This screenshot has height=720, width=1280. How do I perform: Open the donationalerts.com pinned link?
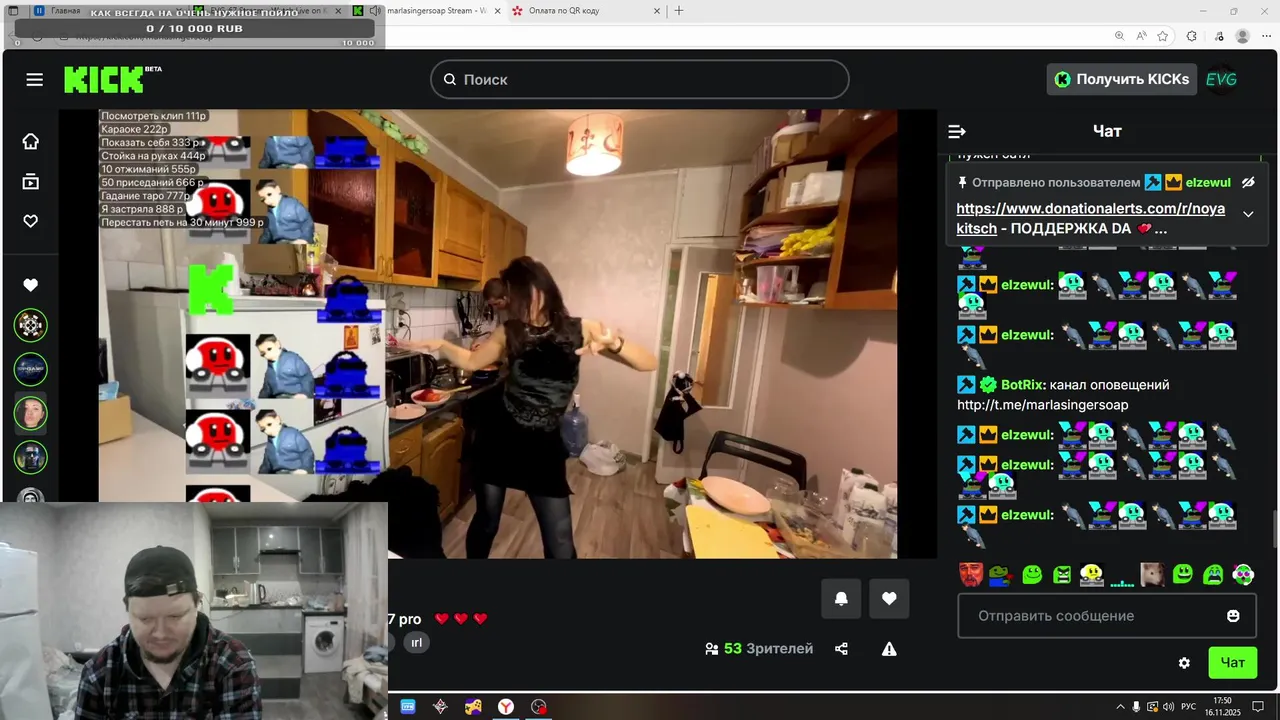point(1090,218)
